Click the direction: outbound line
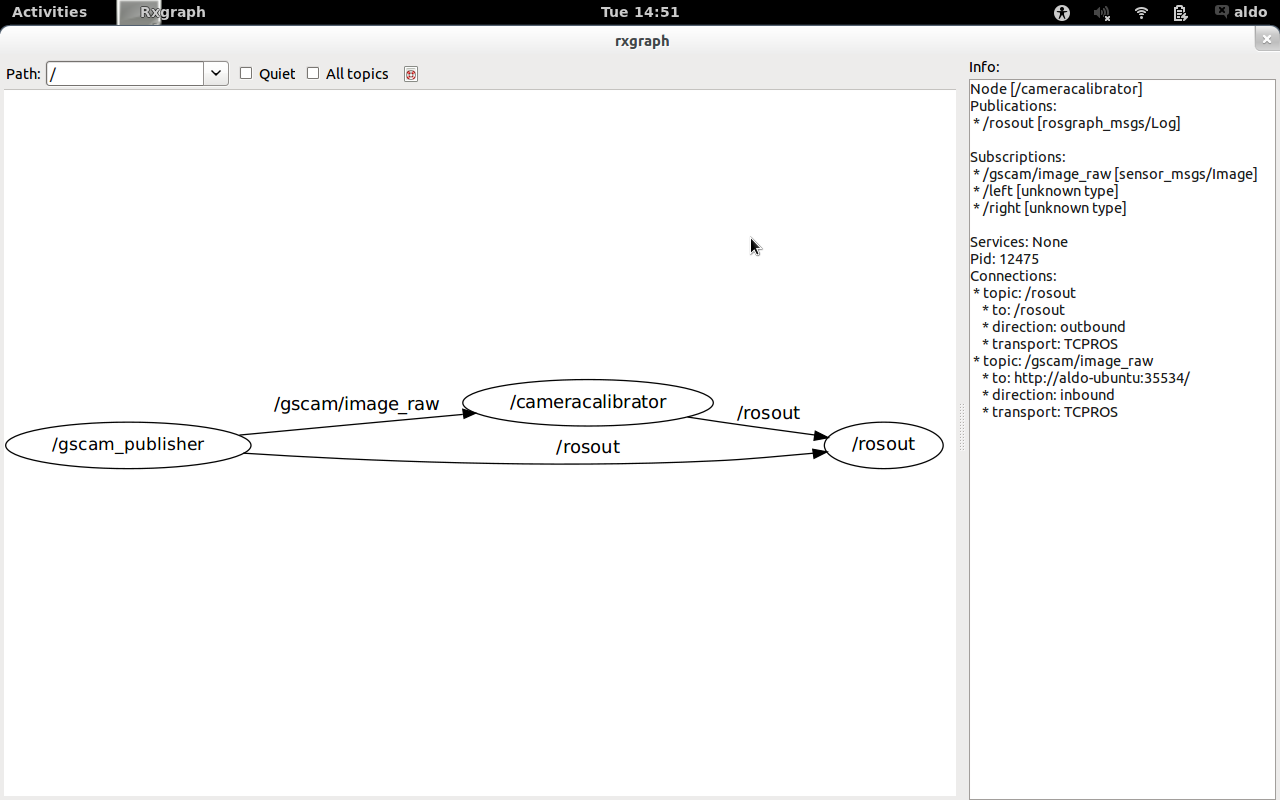The height and width of the screenshot is (800, 1280). click(x=1054, y=327)
